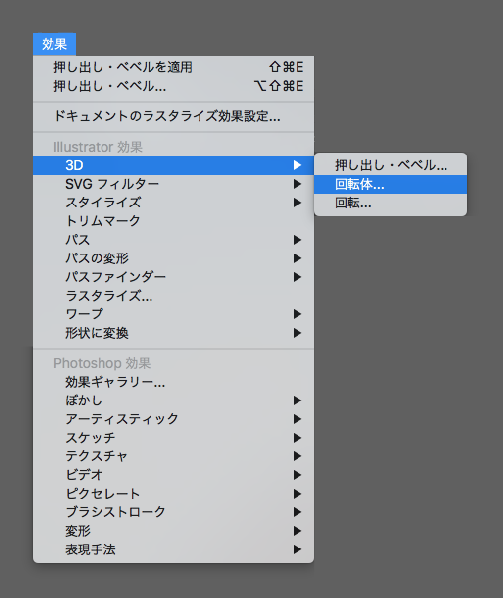Expand the ぼかし submenu
Screen dimensions: 503x598
click(x=174, y=400)
